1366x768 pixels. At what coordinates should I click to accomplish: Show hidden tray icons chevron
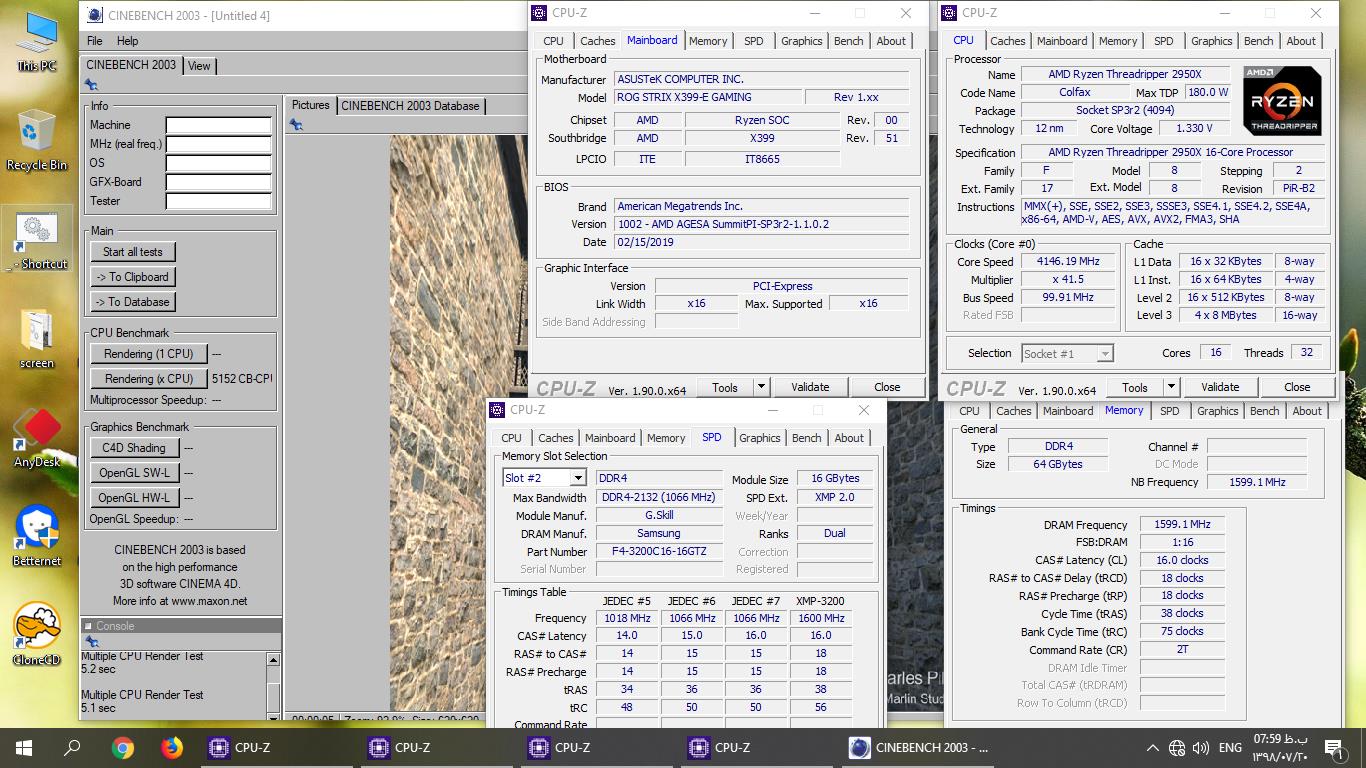(x=1153, y=748)
